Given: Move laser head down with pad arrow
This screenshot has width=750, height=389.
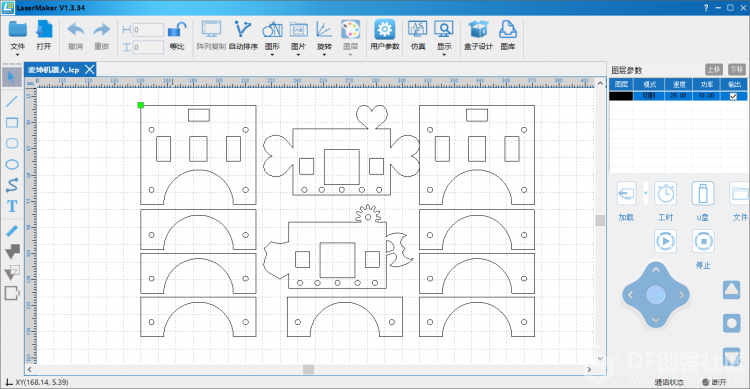Looking at the screenshot, I should (x=656, y=321).
